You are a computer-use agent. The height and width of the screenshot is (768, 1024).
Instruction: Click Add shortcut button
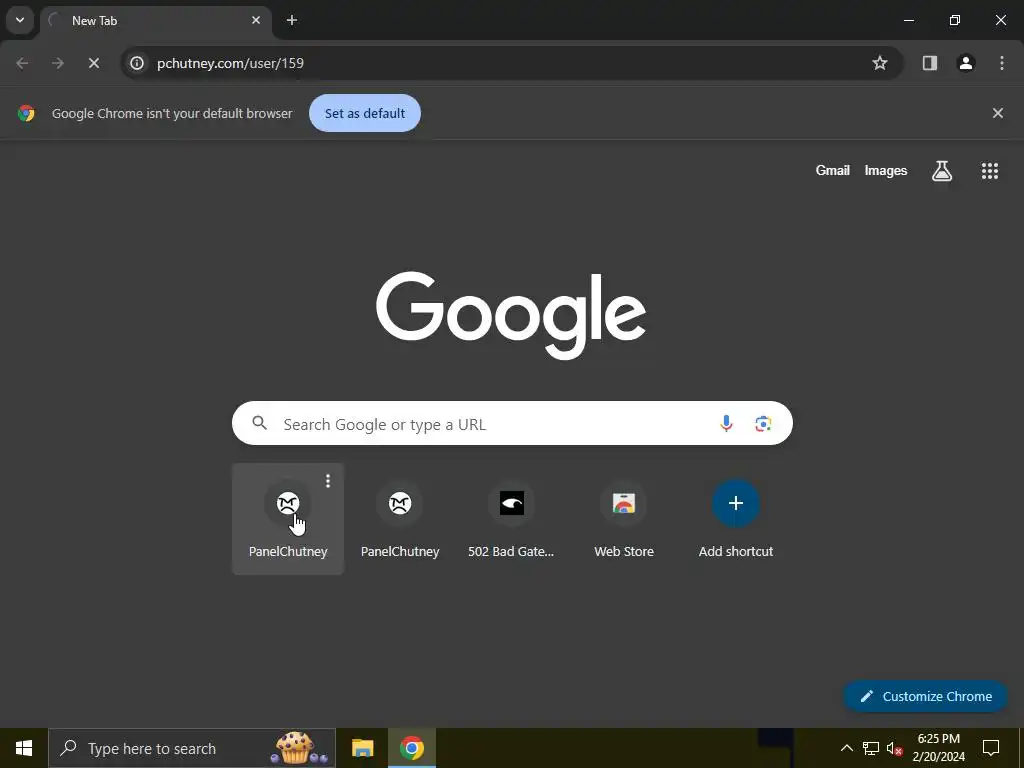tap(736, 519)
